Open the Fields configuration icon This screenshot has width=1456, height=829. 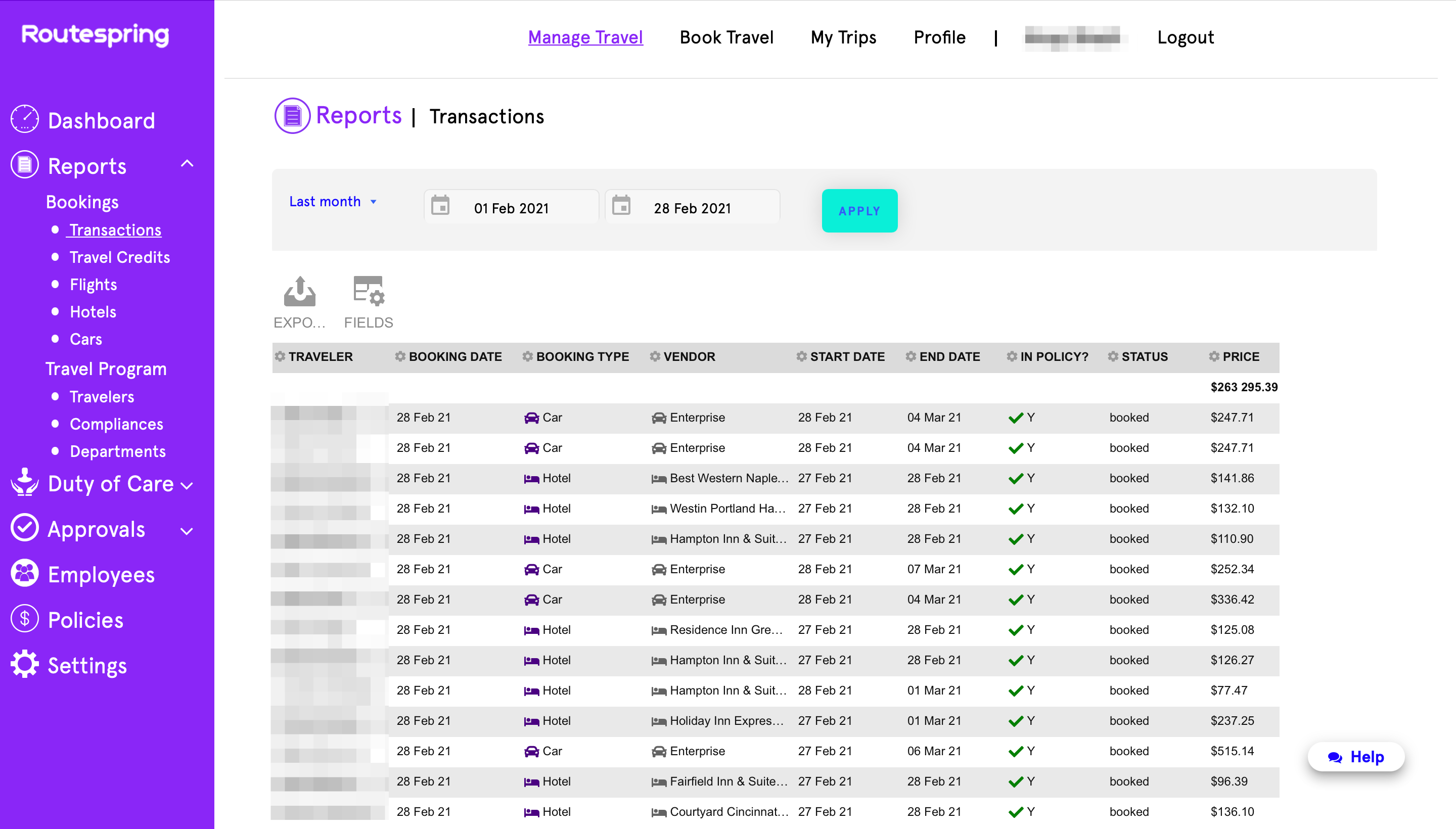tap(369, 292)
